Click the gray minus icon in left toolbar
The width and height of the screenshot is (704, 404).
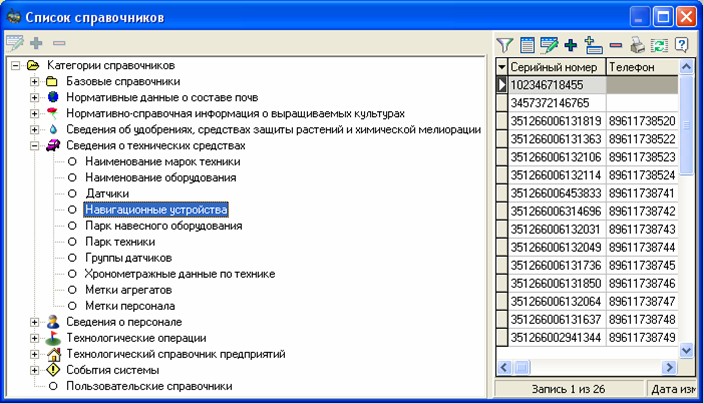click(x=59, y=44)
